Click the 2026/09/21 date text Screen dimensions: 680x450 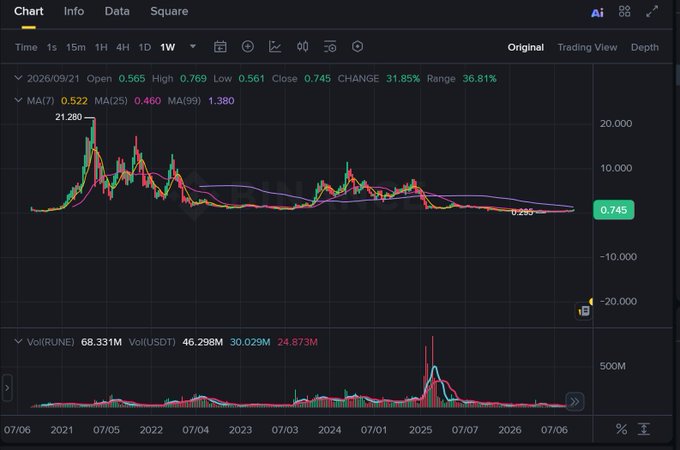pyautogui.click(x=53, y=78)
